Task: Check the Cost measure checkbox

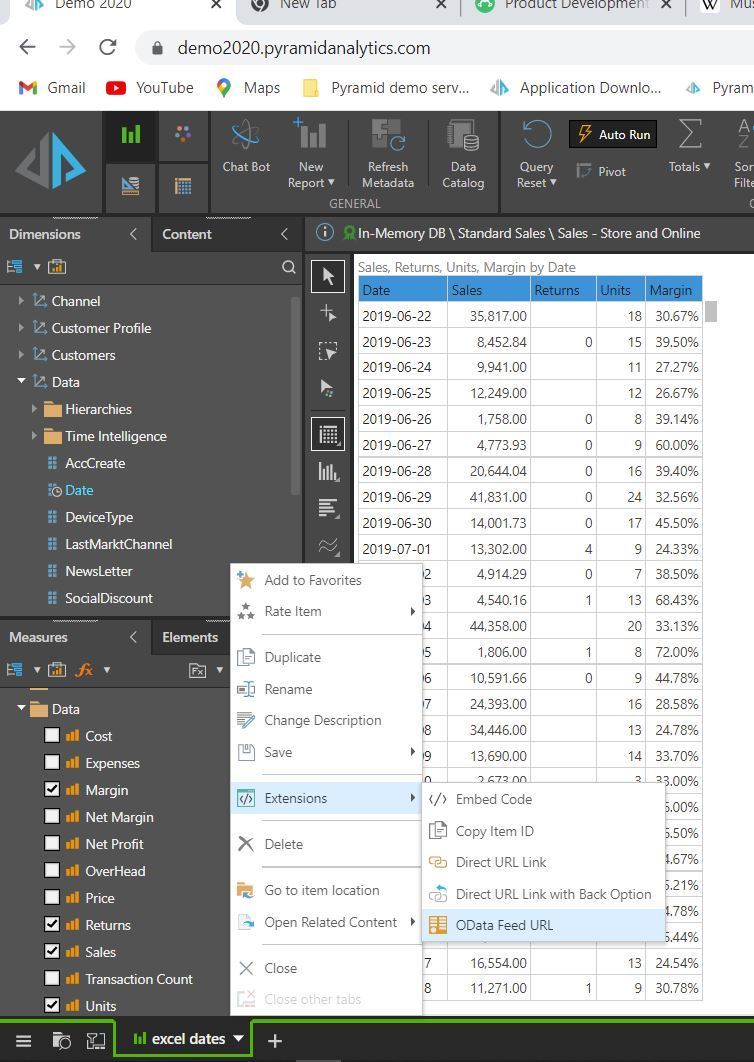Action: (52, 736)
